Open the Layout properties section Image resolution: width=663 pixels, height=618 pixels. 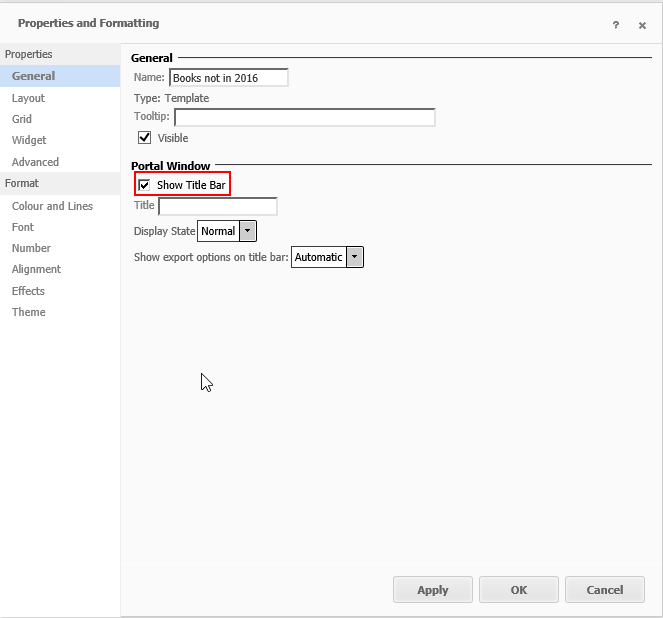28,98
